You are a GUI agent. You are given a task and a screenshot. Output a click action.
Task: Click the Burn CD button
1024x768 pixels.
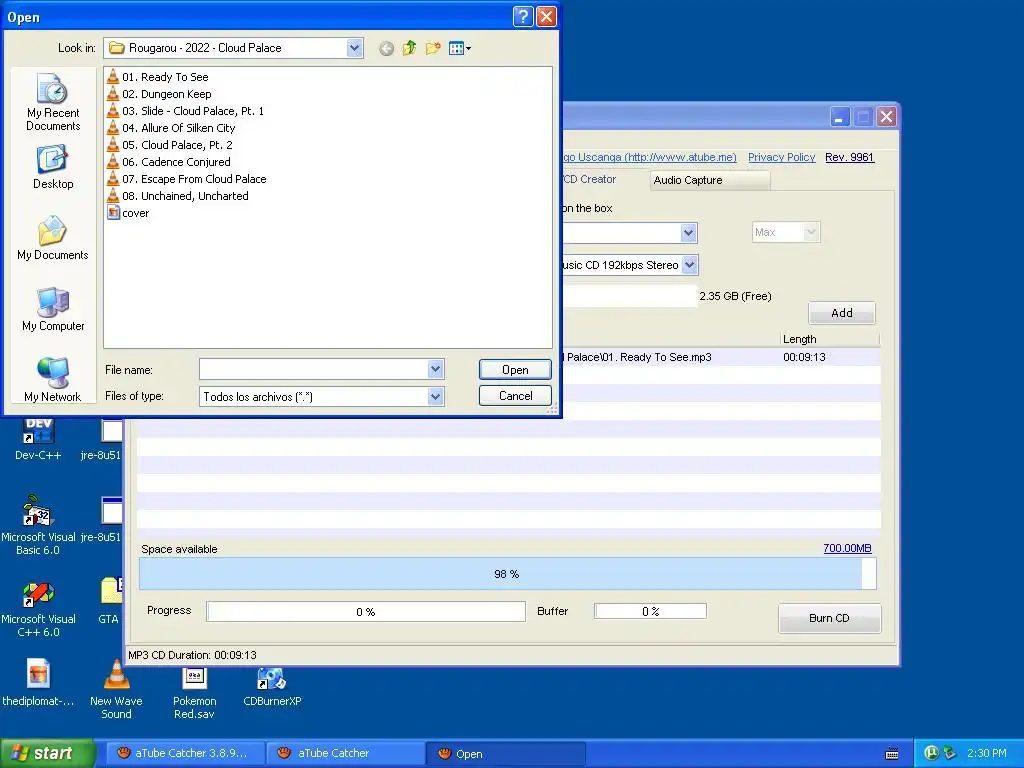(829, 618)
